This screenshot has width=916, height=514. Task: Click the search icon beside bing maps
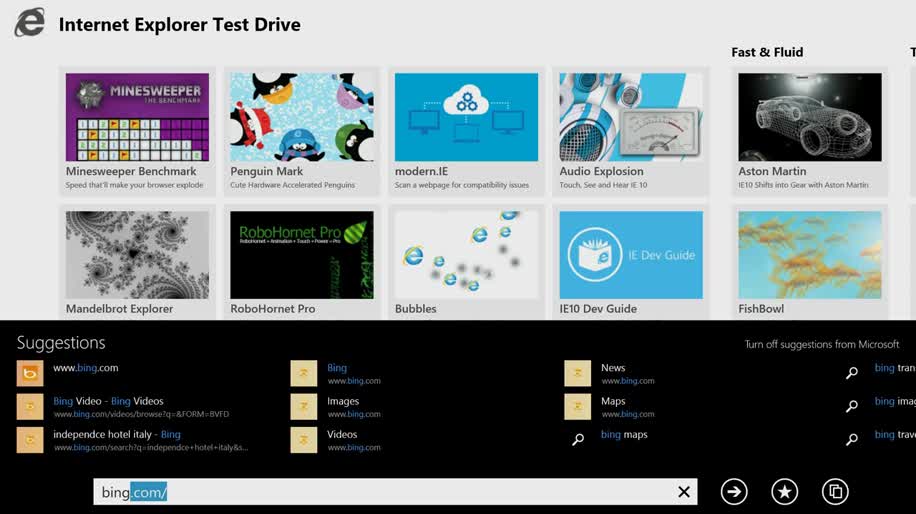point(578,439)
